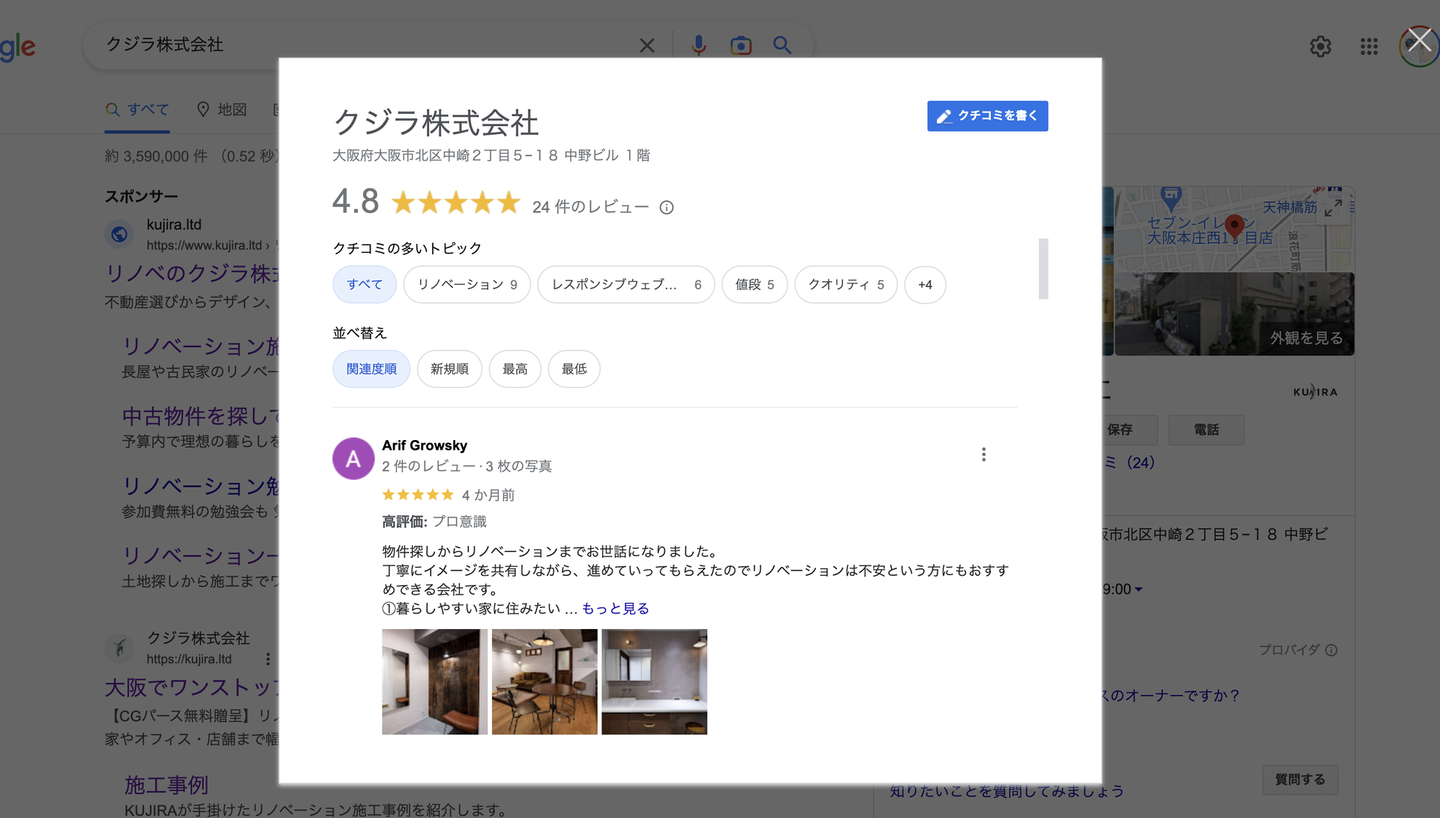Filter reviews by クオリティ topic
The width and height of the screenshot is (1440, 818).
click(846, 285)
